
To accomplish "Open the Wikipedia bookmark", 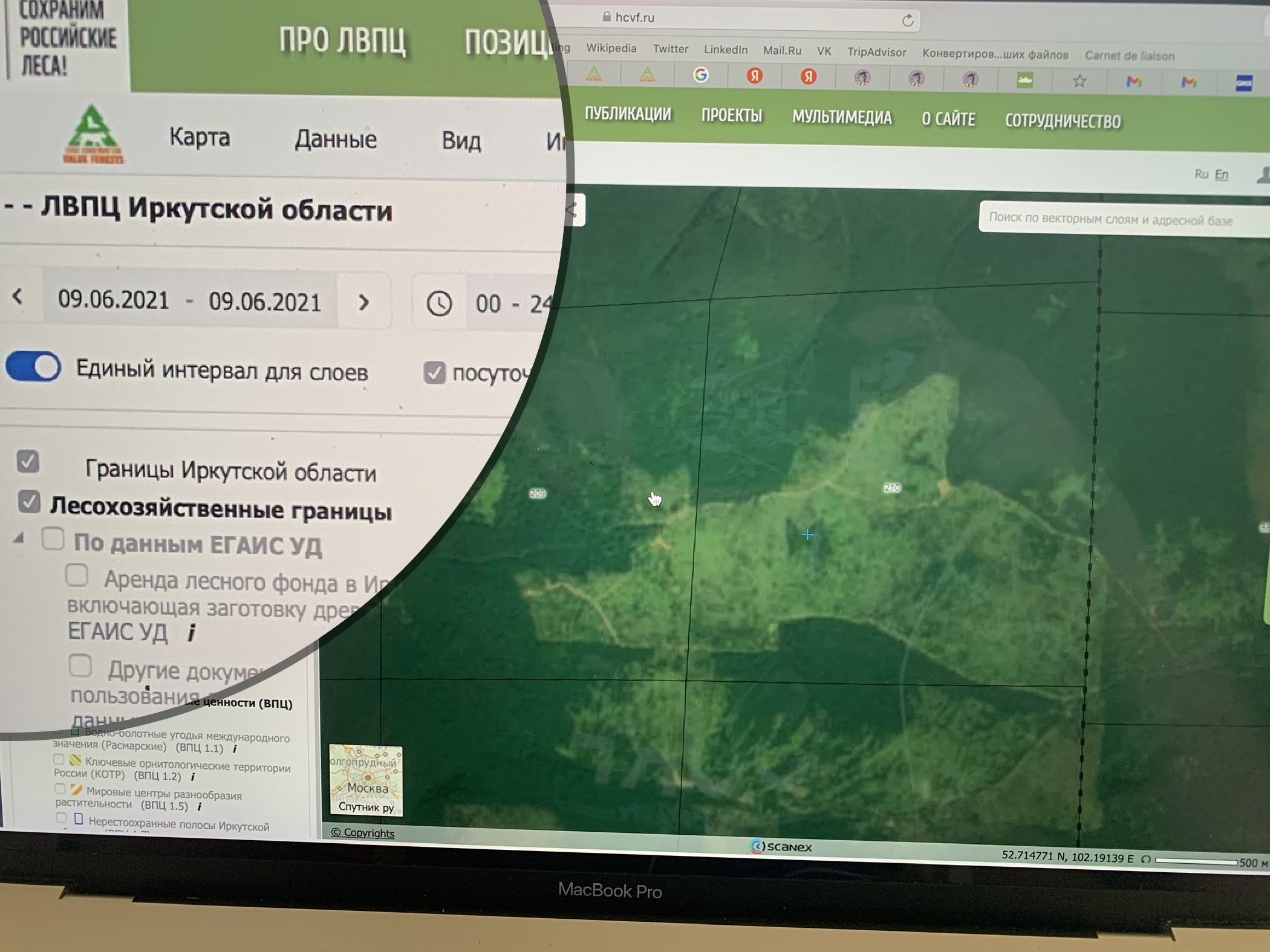I will click(x=611, y=48).
